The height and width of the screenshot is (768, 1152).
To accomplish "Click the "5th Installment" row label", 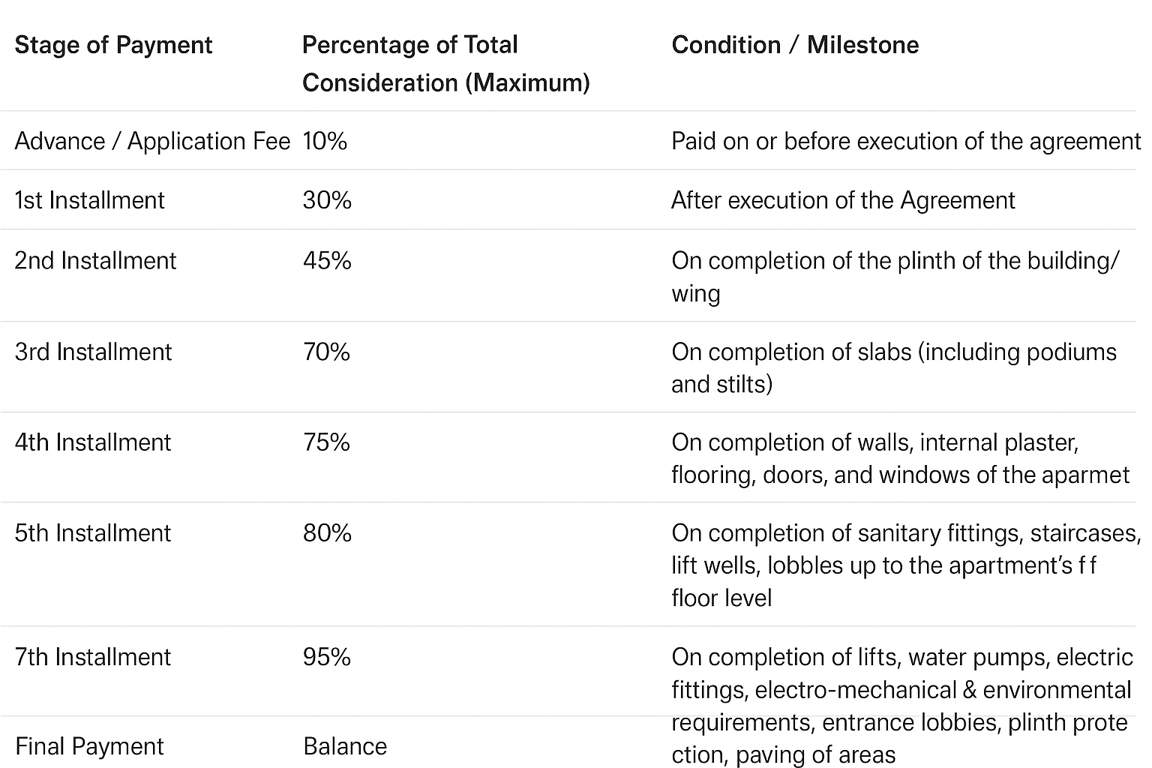I will coord(93,533).
